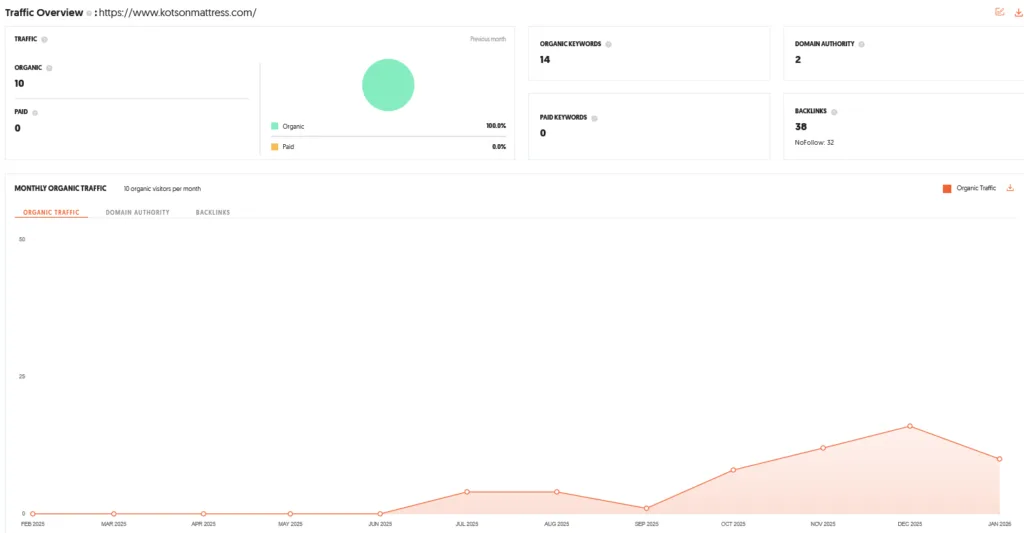Click the download icon beside Traffic Overview
Image resolution: width=1024 pixels, height=533 pixels.
coord(1018,12)
